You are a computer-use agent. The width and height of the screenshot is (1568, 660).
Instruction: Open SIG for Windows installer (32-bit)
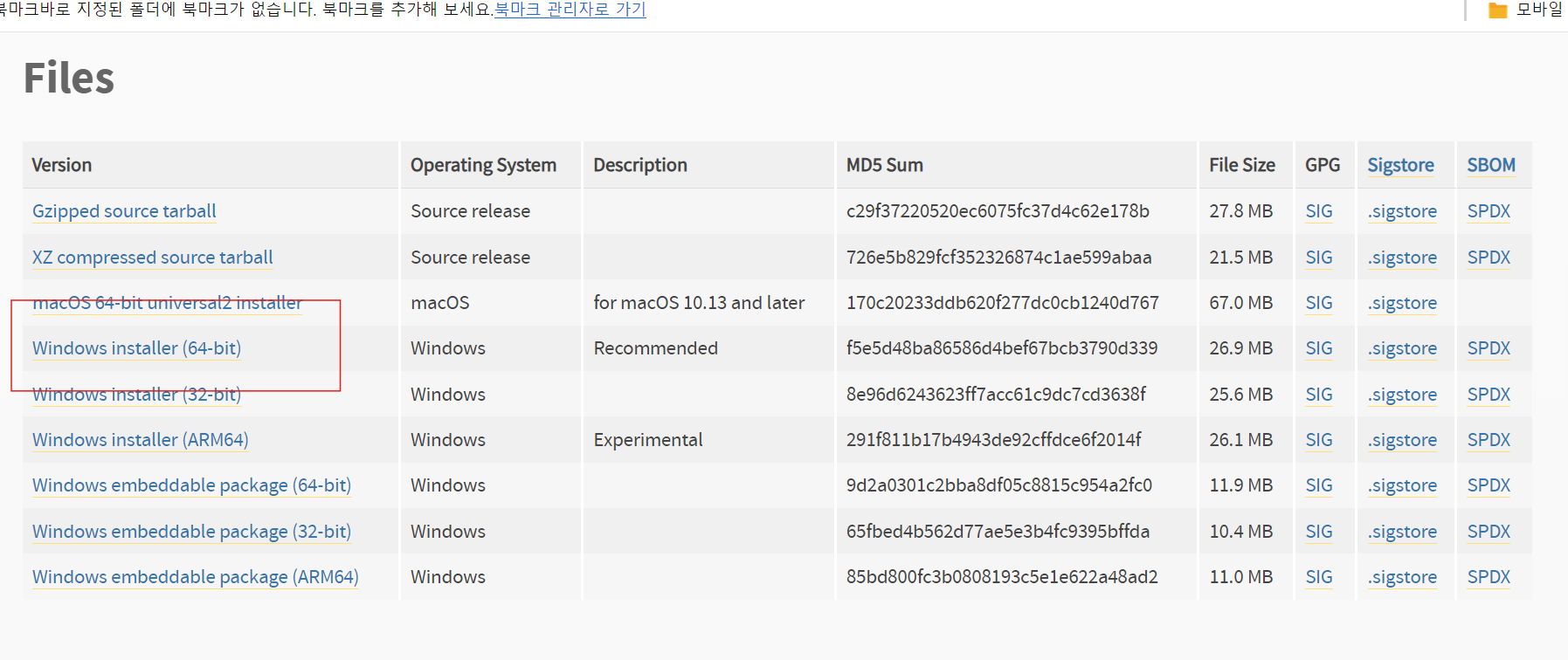click(1319, 395)
